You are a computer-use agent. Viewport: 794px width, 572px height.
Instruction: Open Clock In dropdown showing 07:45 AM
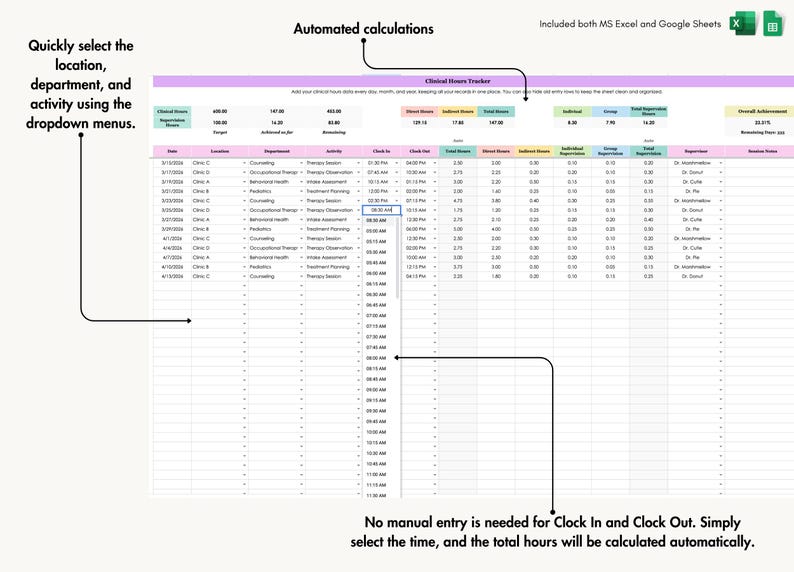click(x=396, y=172)
